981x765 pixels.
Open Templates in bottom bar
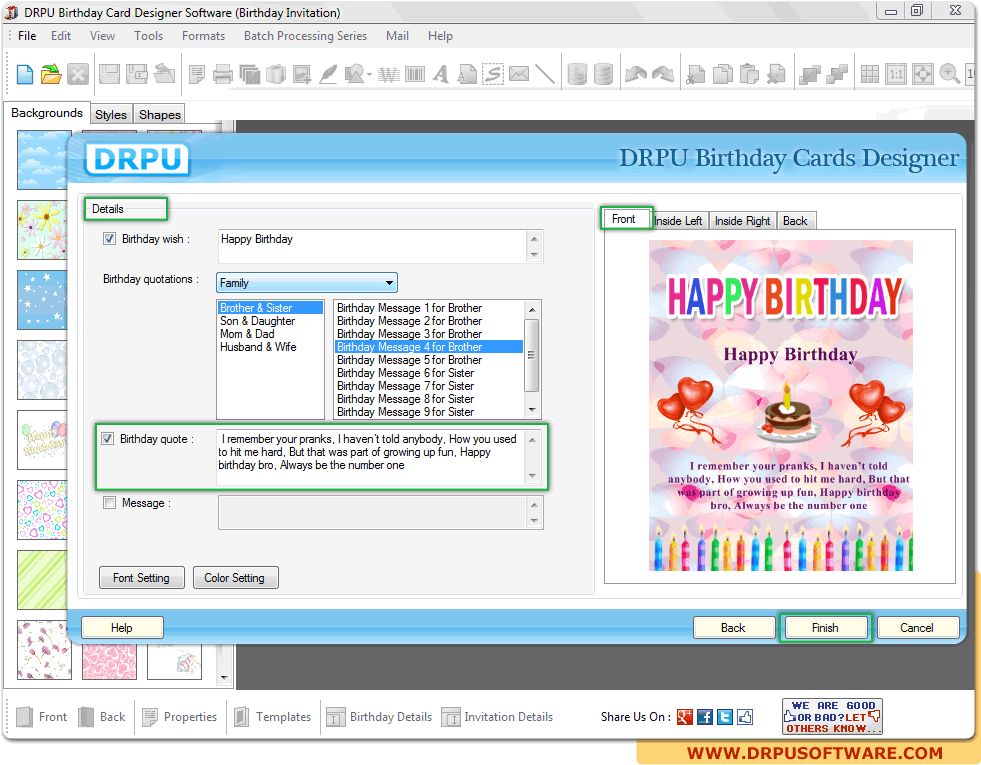click(273, 717)
